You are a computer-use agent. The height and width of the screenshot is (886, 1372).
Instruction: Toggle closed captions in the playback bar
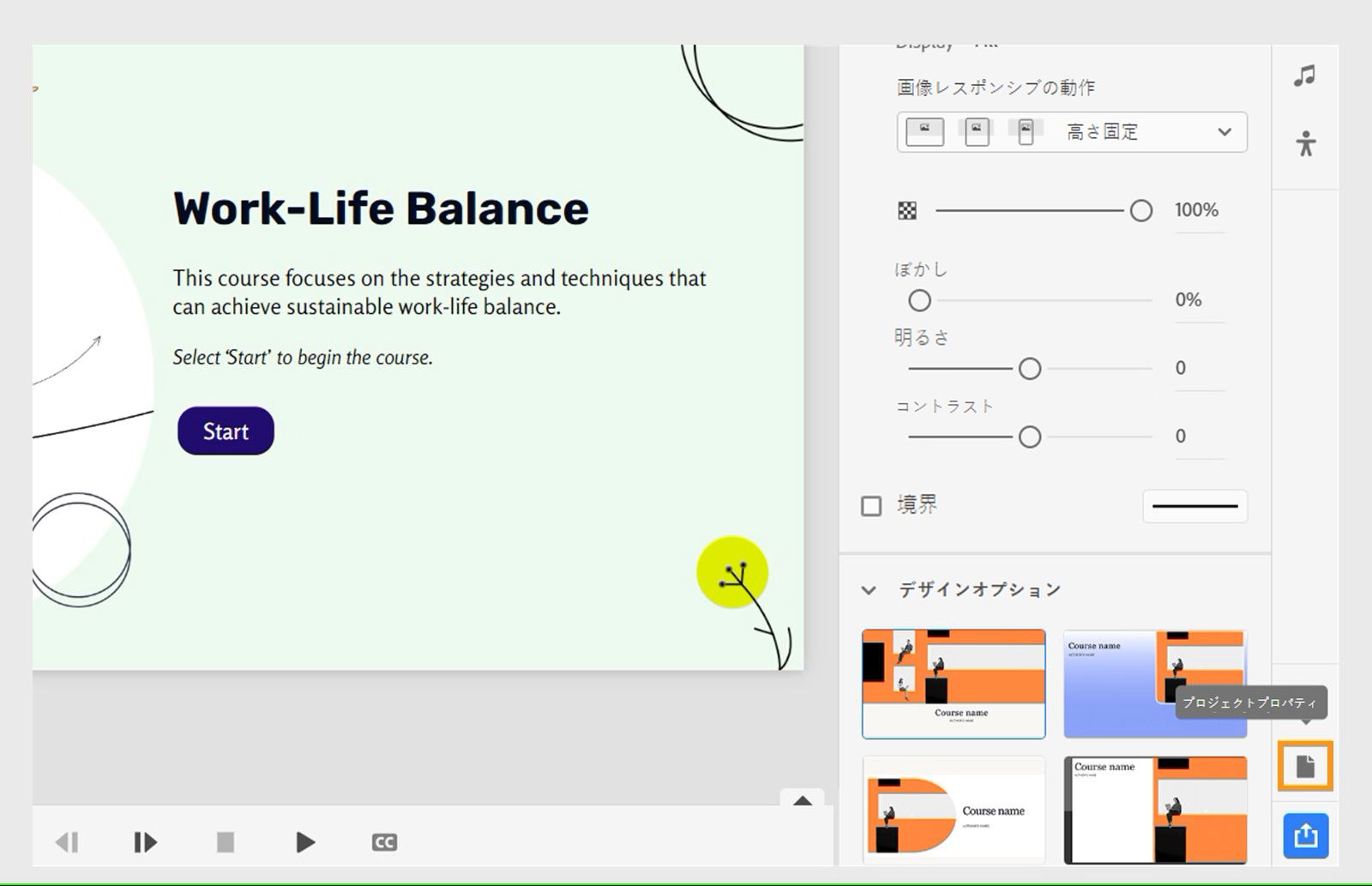click(x=383, y=841)
